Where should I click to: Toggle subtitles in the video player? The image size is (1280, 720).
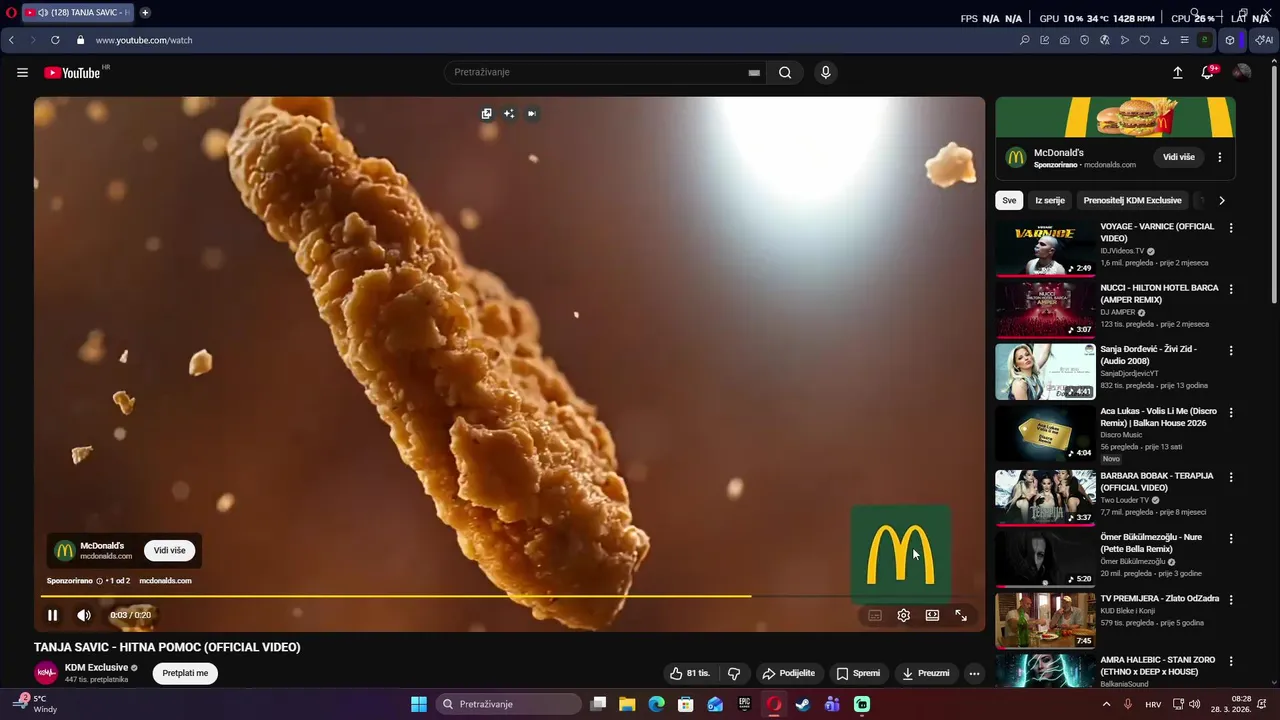click(875, 616)
